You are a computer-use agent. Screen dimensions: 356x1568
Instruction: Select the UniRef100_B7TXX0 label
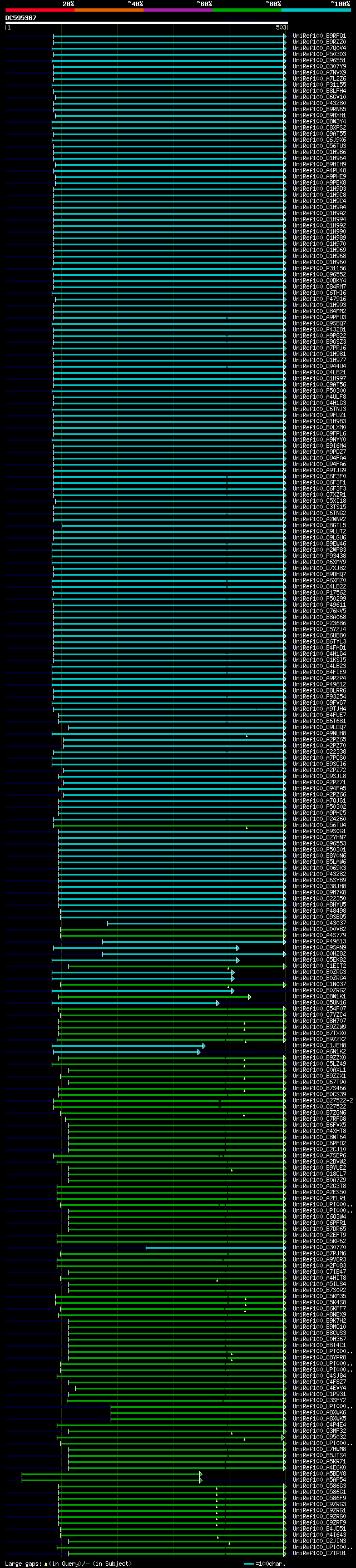(x=319, y=1033)
